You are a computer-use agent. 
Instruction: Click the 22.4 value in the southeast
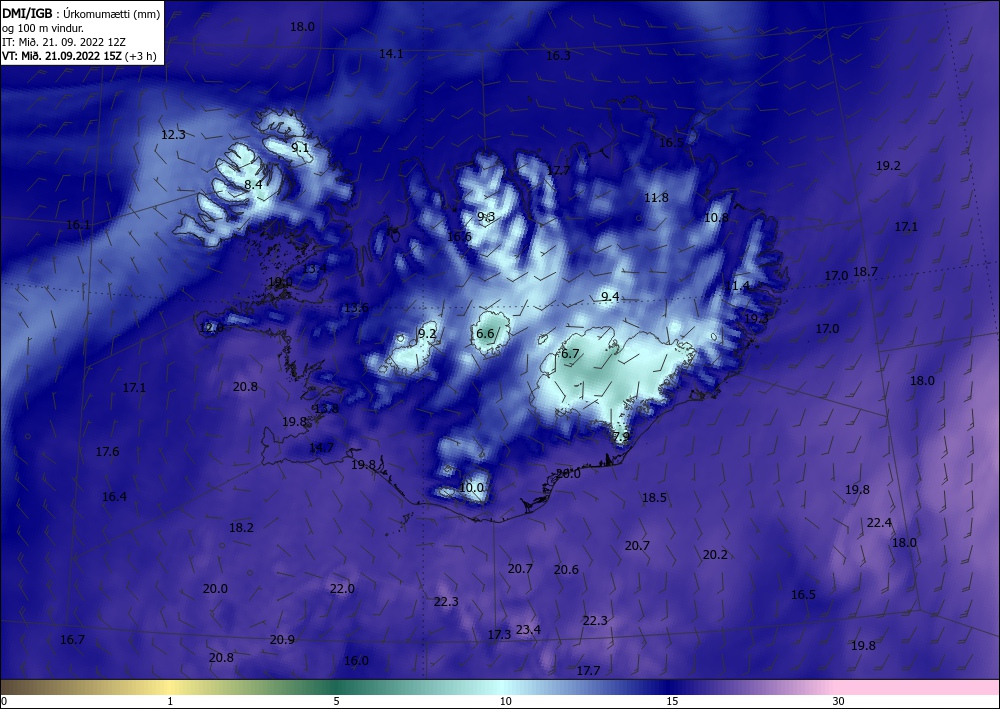pos(879,523)
